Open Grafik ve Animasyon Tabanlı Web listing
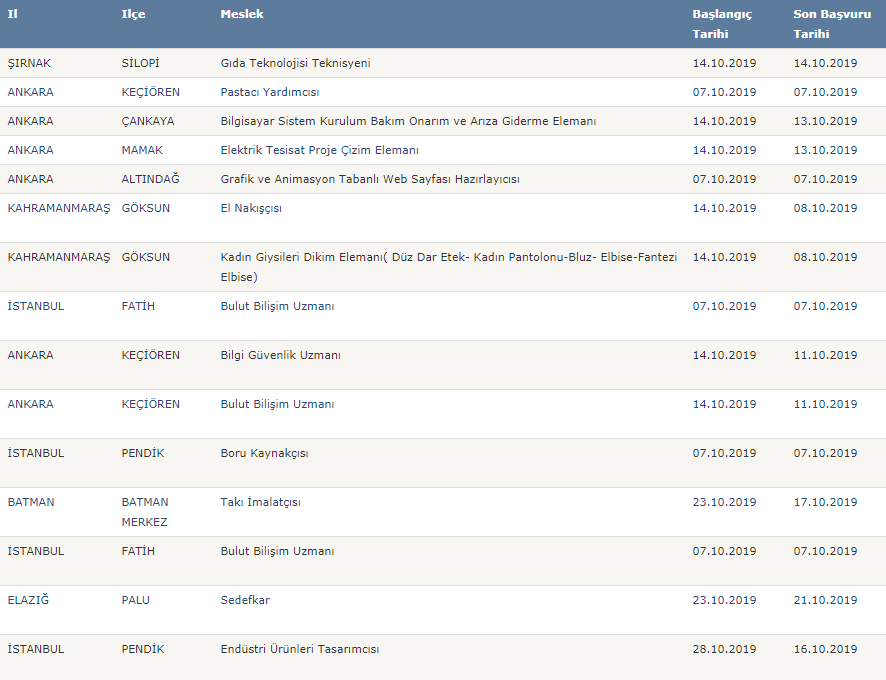Image resolution: width=886 pixels, height=680 pixels. coord(370,179)
